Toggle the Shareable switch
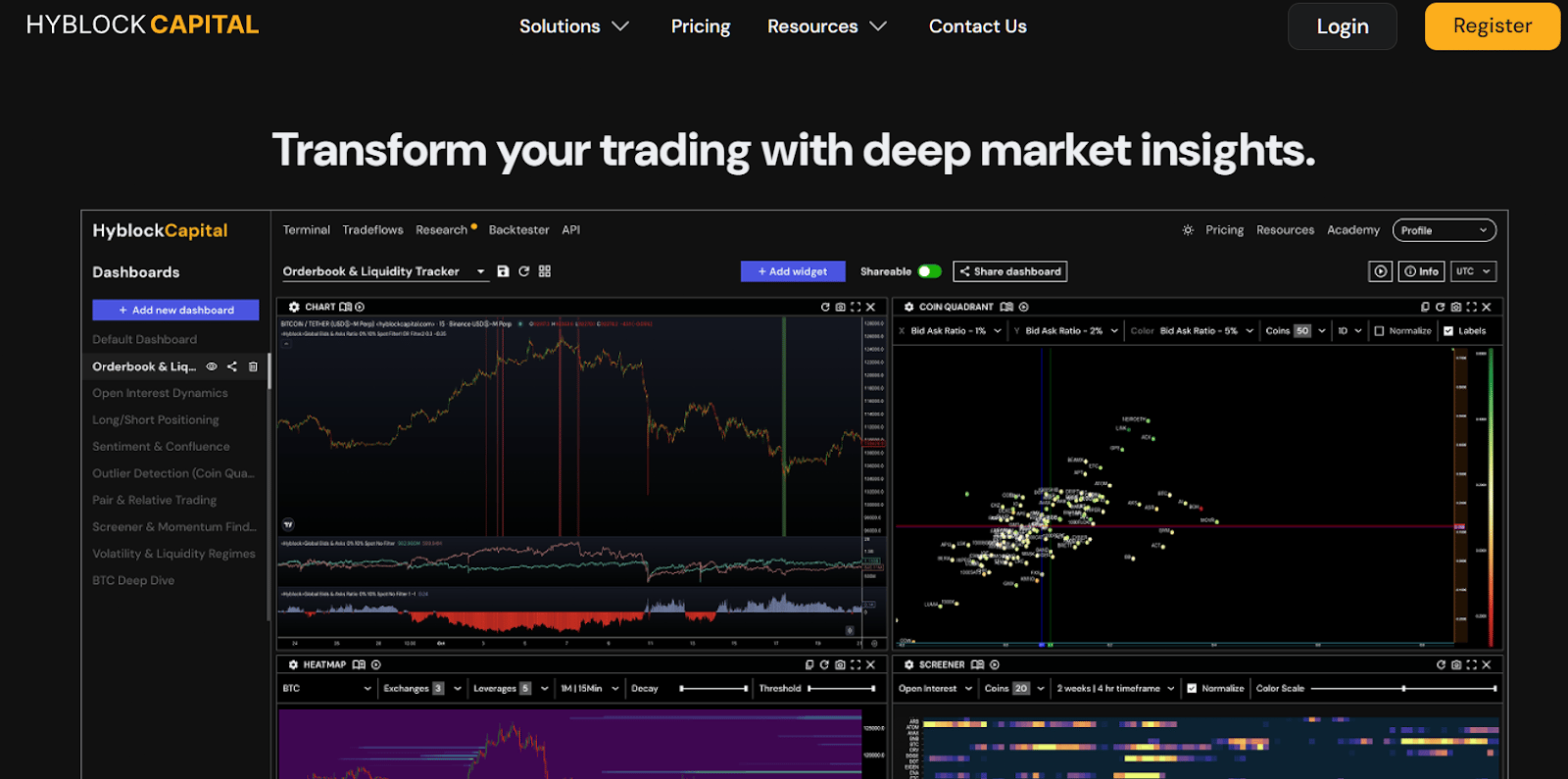Viewport: 1568px width, 779px height. tap(930, 271)
